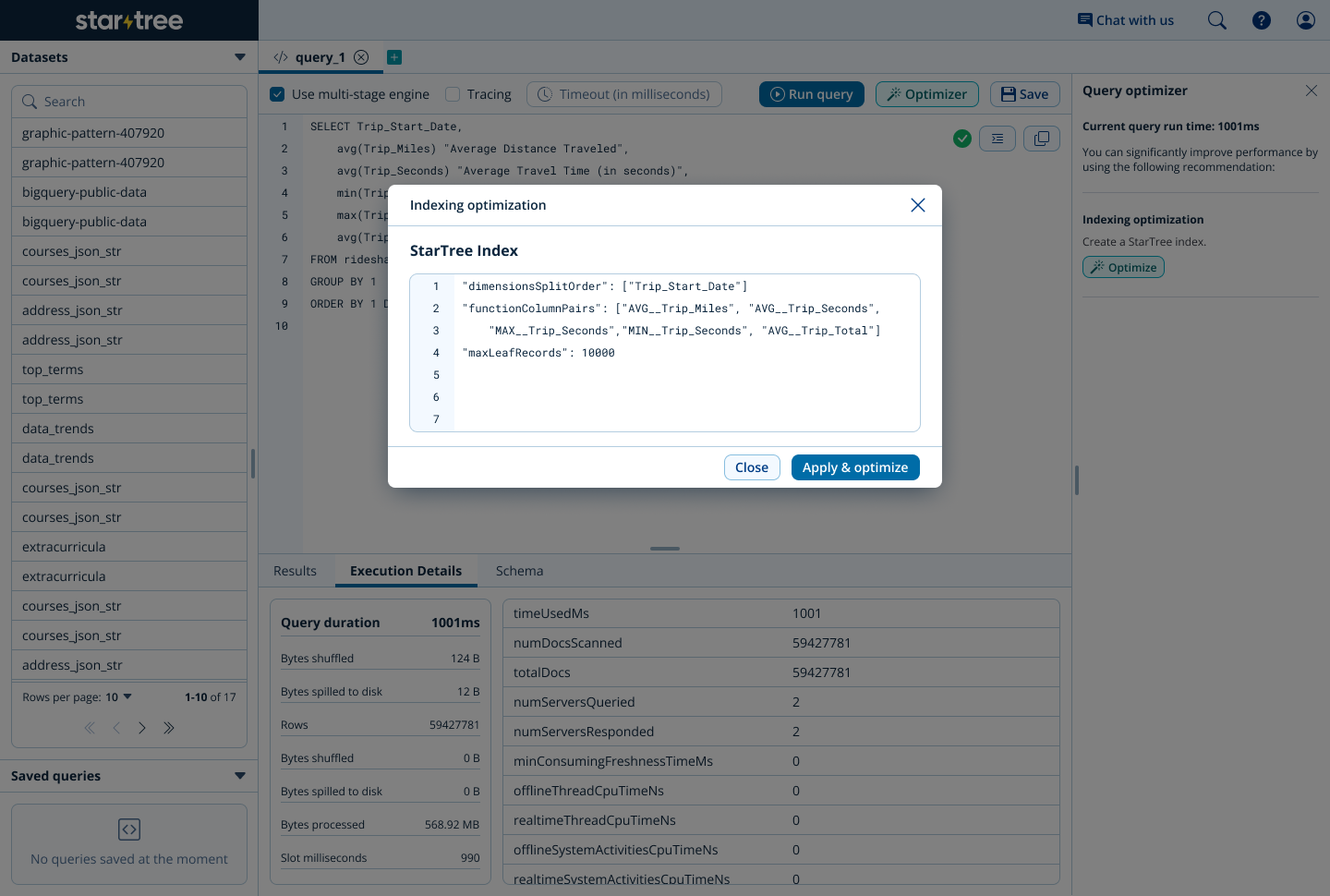1330x896 pixels.
Task: Close the query_1 tab with its X icon
Action: 361,57
